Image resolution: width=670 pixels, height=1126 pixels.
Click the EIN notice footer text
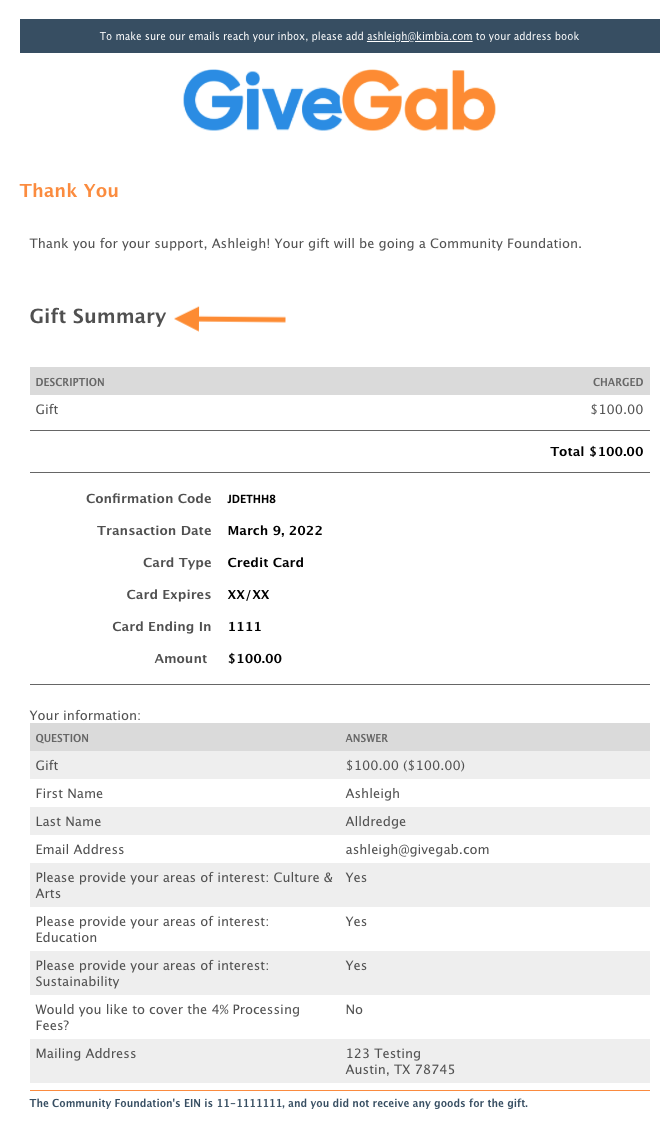click(x=279, y=1103)
